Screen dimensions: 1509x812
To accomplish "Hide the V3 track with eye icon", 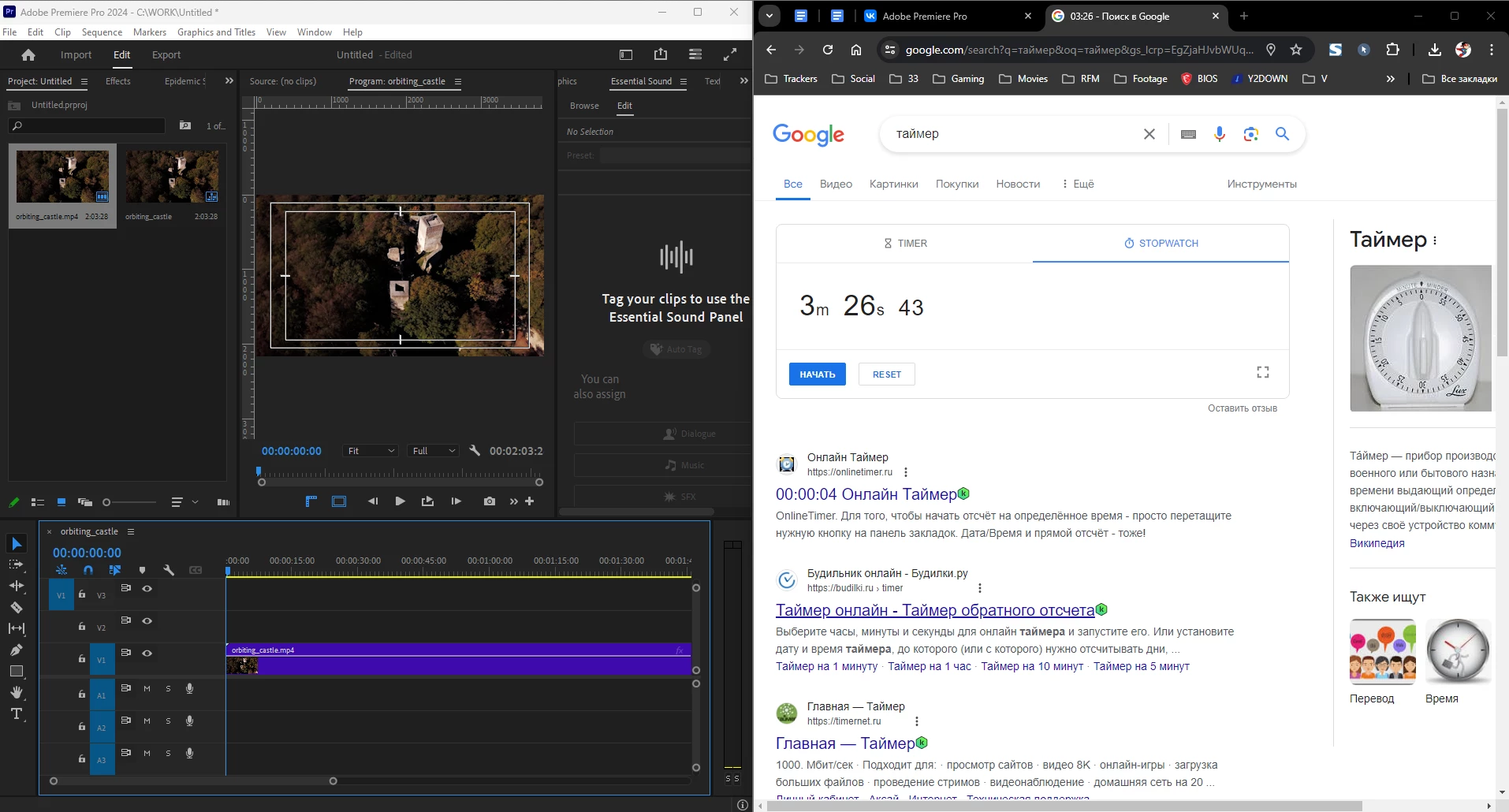I will (147, 589).
